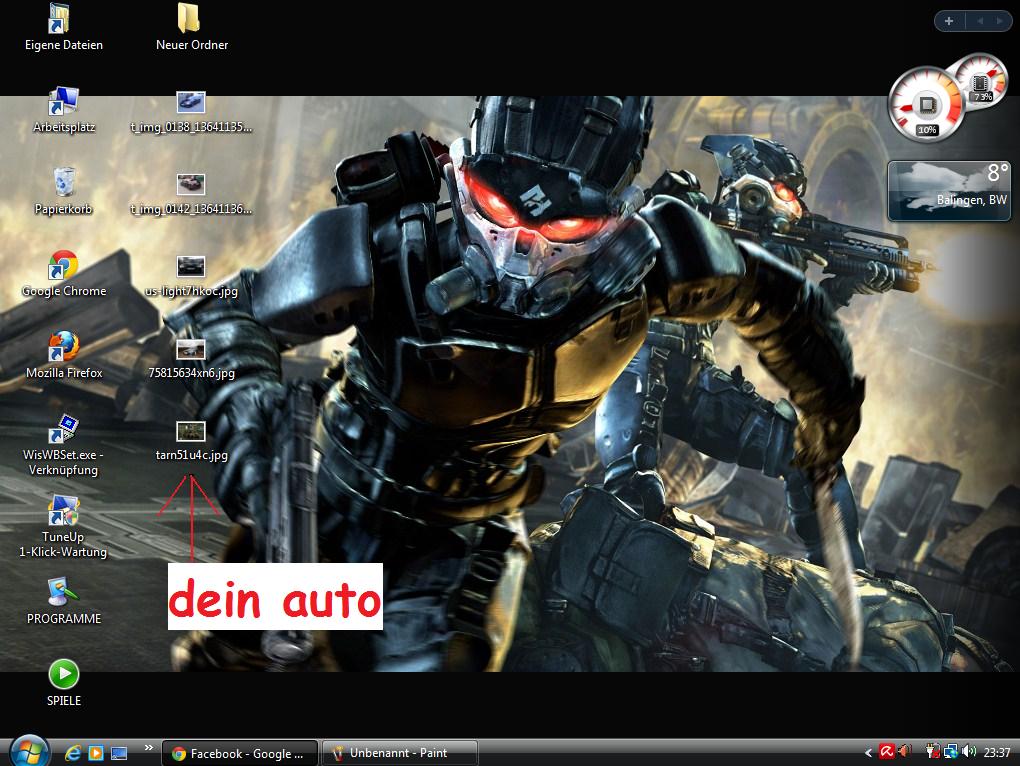Open the Avira red umbrella tray icon
This screenshot has width=1020, height=766.
(x=886, y=752)
